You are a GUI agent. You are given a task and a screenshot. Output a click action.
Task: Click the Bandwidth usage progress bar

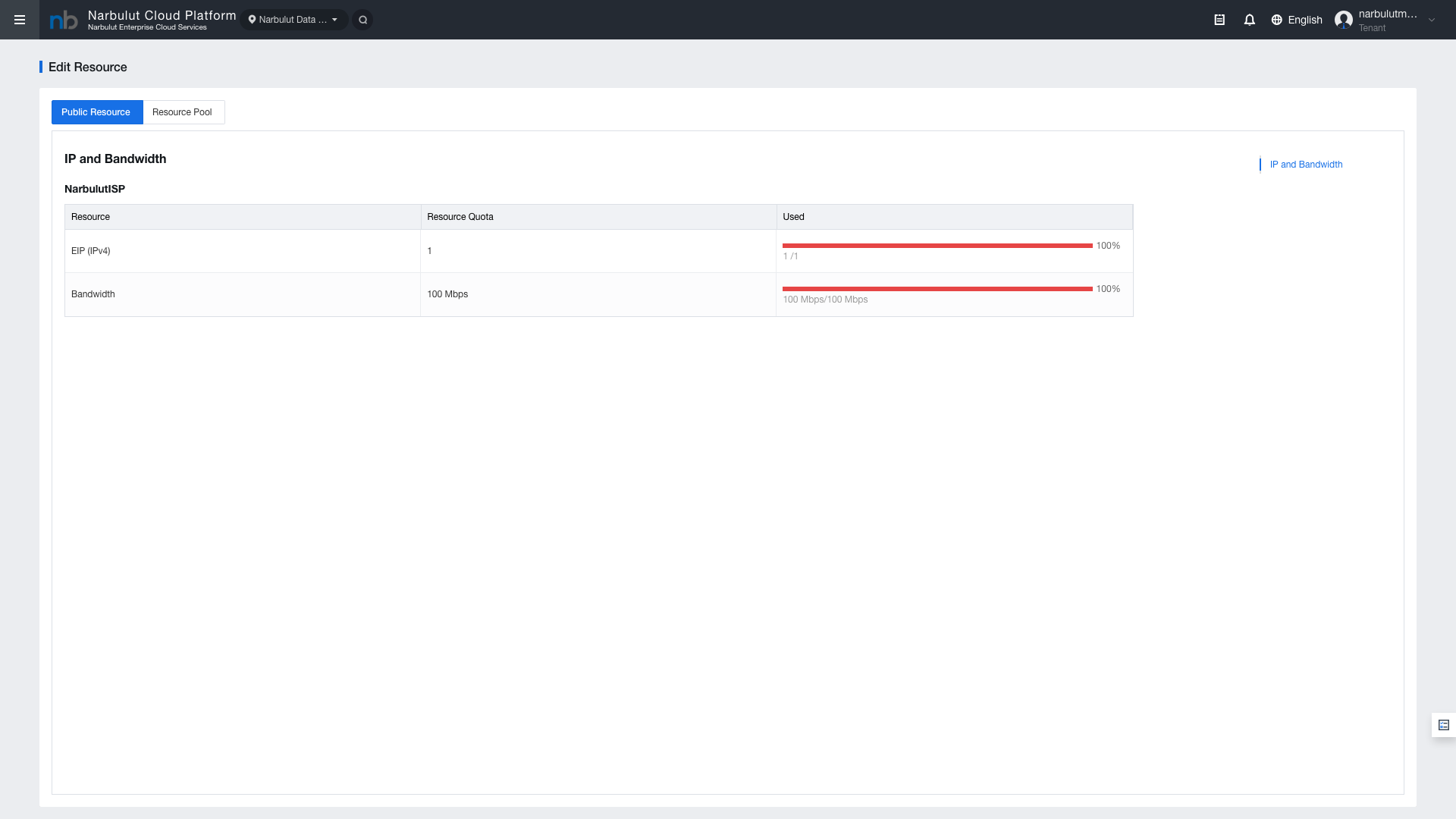click(x=937, y=289)
